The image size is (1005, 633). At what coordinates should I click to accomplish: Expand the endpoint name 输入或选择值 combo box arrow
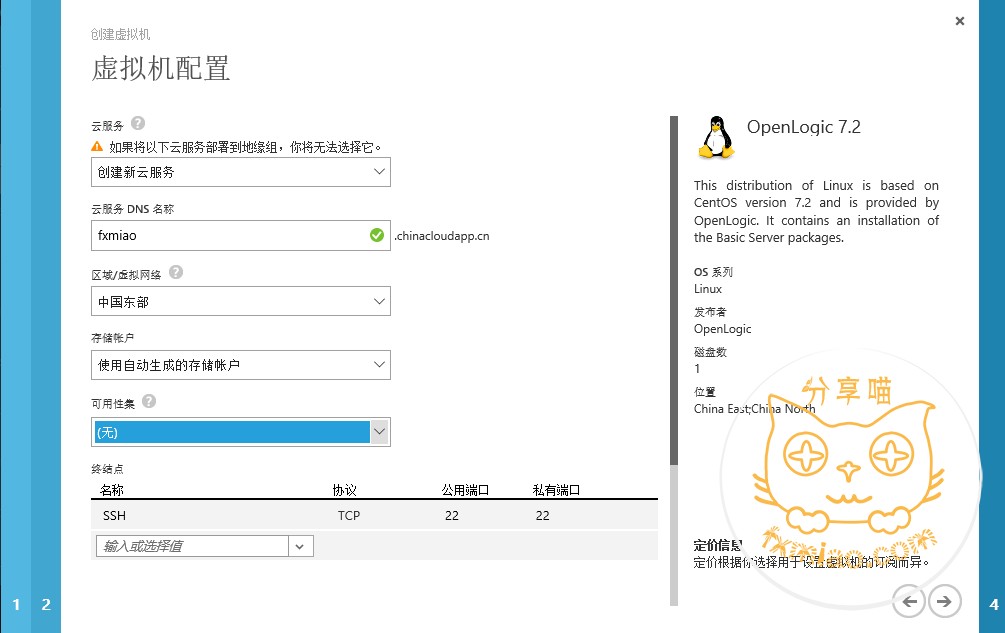click(300, 547)
